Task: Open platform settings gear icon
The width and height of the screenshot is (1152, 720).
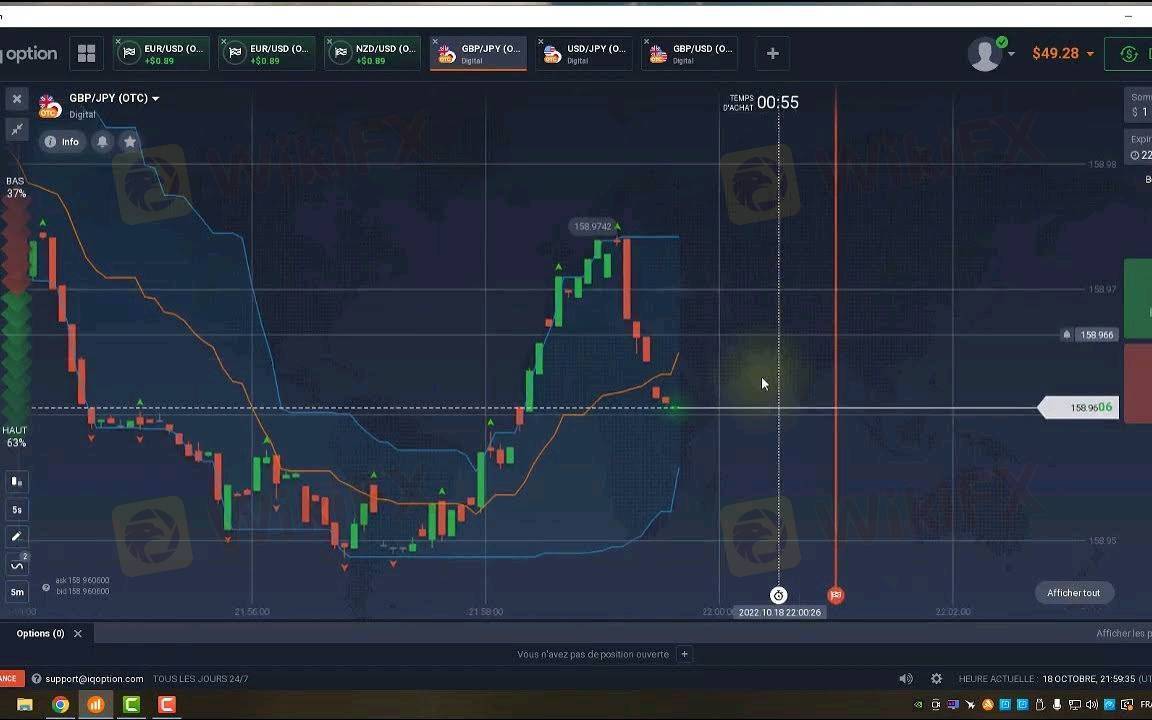Action: pos(937,679)
